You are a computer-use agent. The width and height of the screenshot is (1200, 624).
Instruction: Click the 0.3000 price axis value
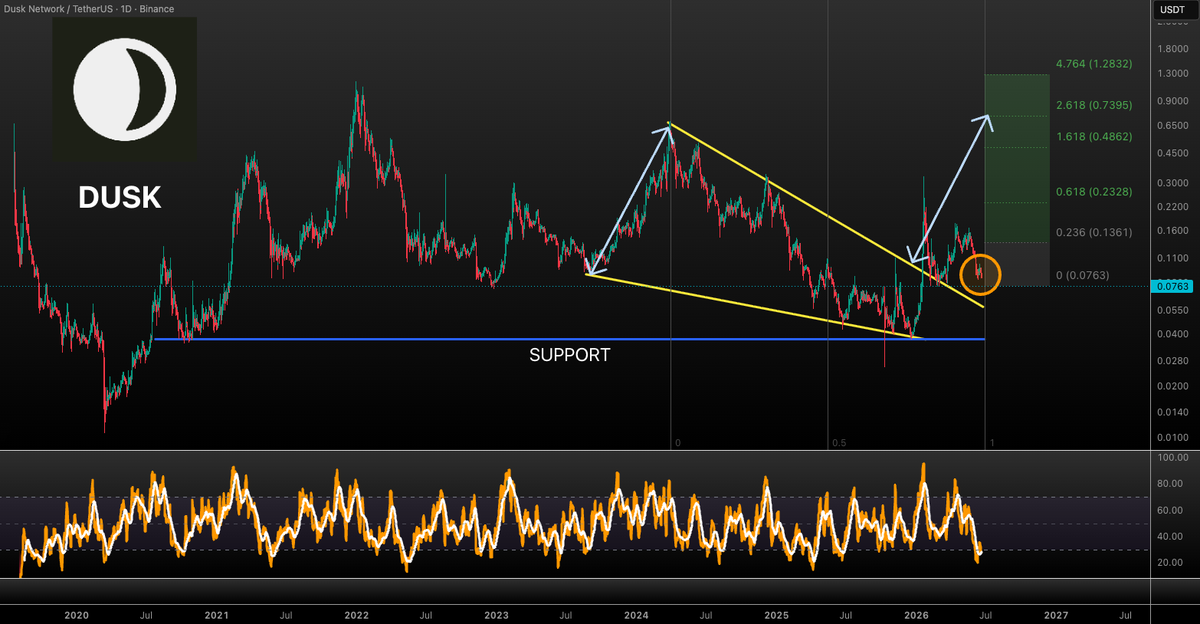tap(1172, 183)
